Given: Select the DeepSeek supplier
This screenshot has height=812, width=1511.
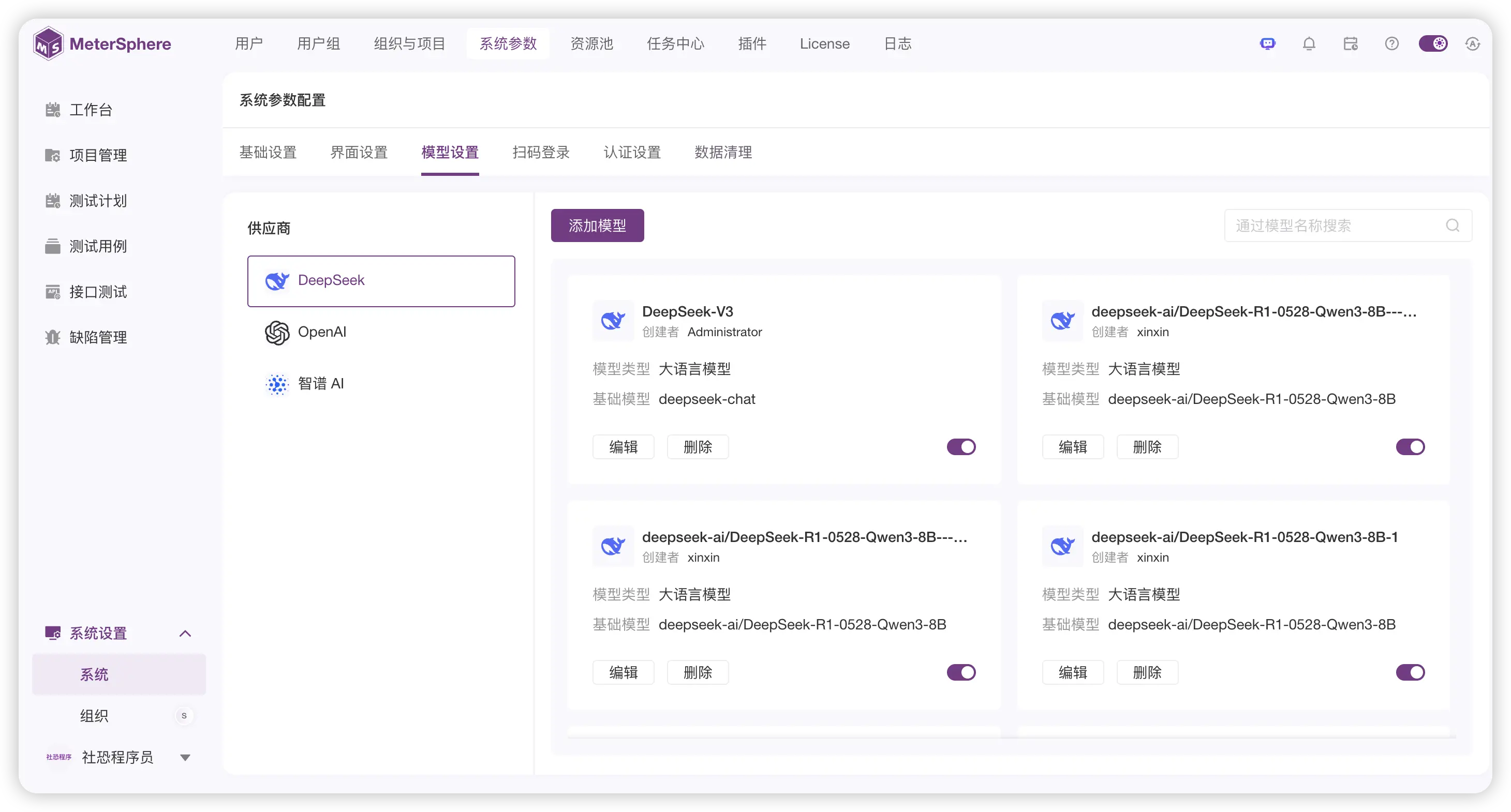Looking at the screenshot, I should point(381,281).
